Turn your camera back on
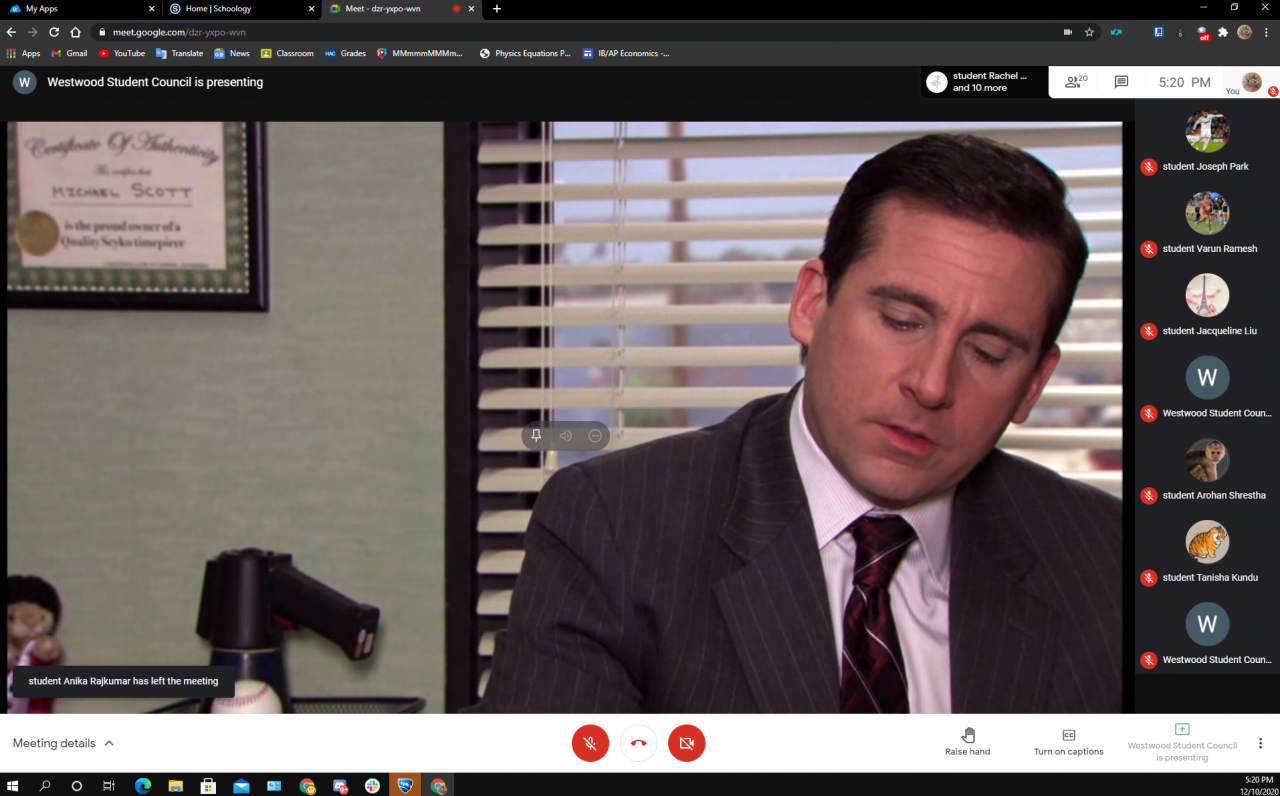The width and height of the screenshot is (1280, 796). 686,743
